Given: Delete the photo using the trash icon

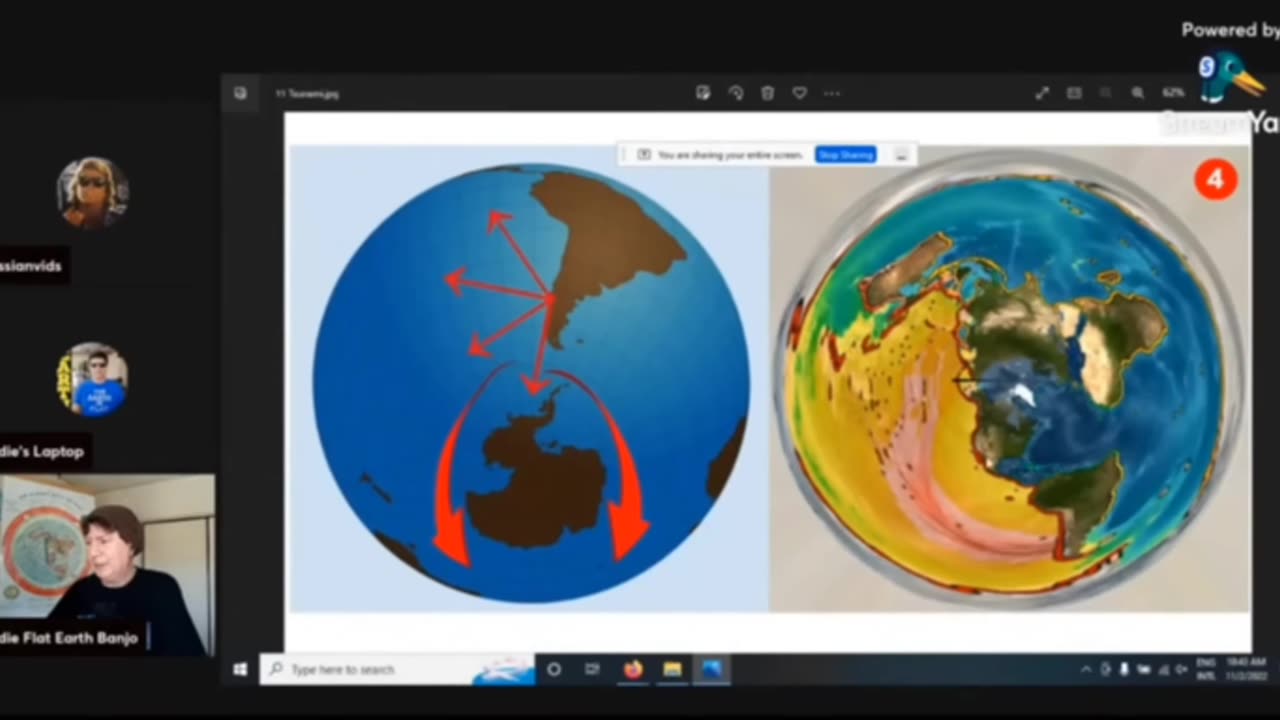Looking at the screenshot, I should pos(767,93).
